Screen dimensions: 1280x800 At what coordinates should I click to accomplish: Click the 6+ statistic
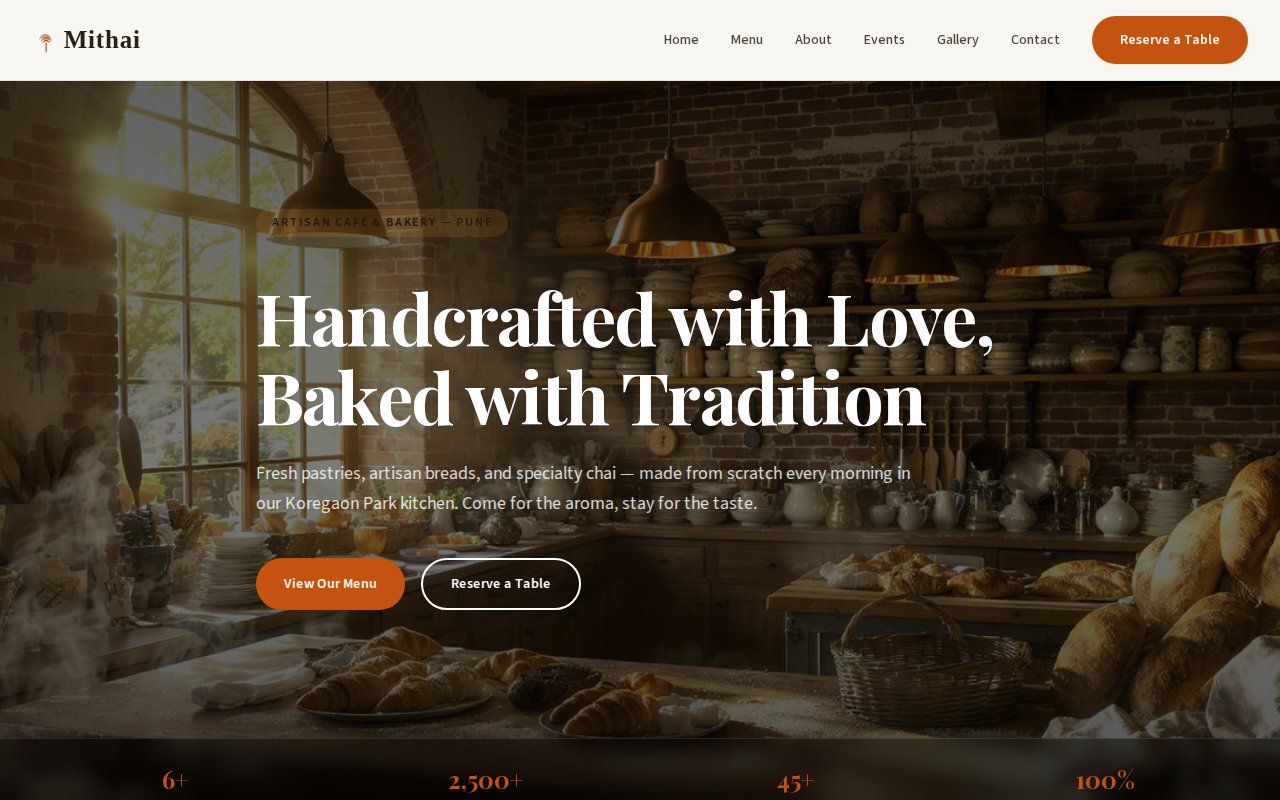pos(175,781)
